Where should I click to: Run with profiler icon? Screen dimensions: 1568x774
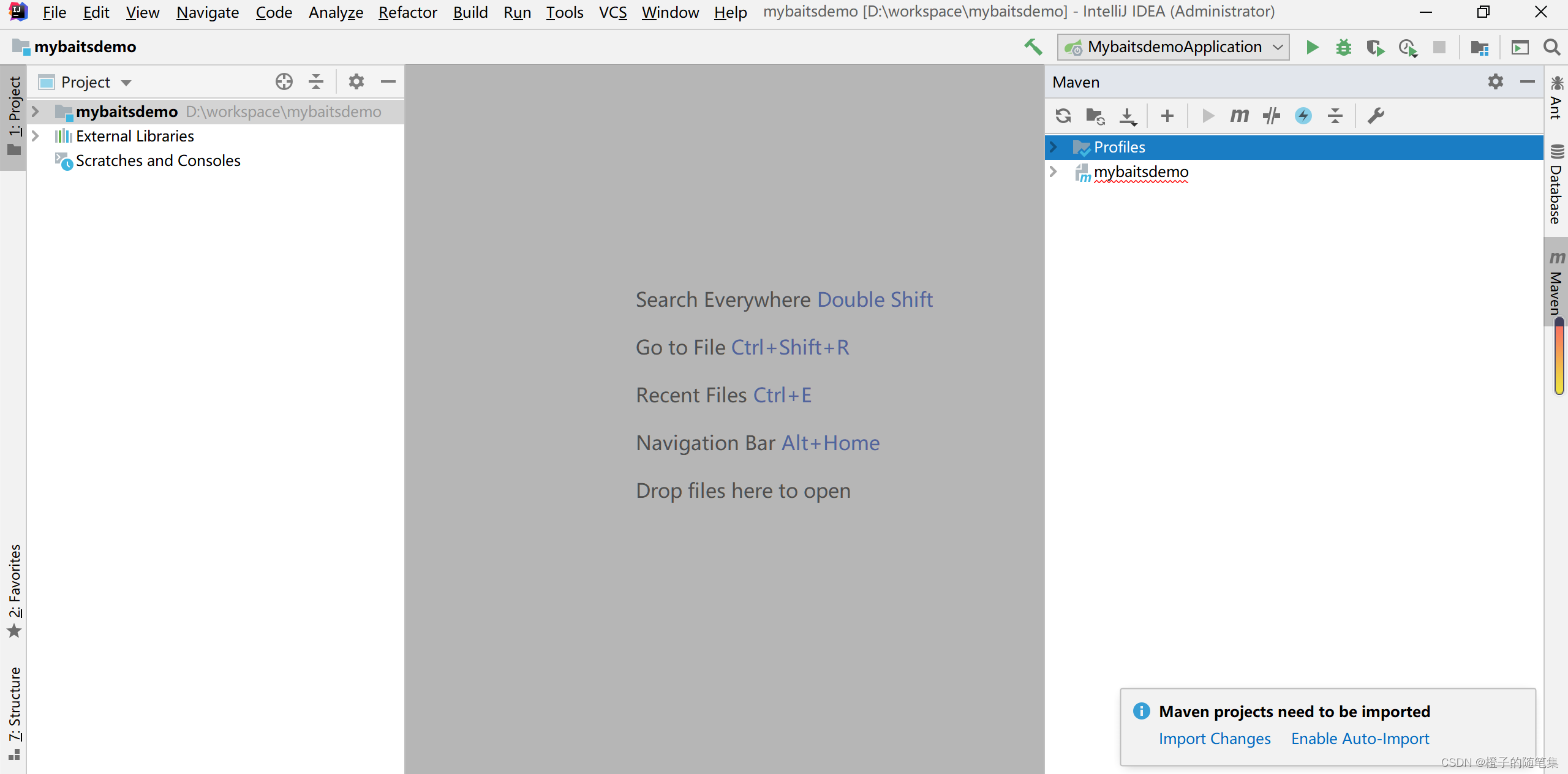click(x=1408, y=47)
